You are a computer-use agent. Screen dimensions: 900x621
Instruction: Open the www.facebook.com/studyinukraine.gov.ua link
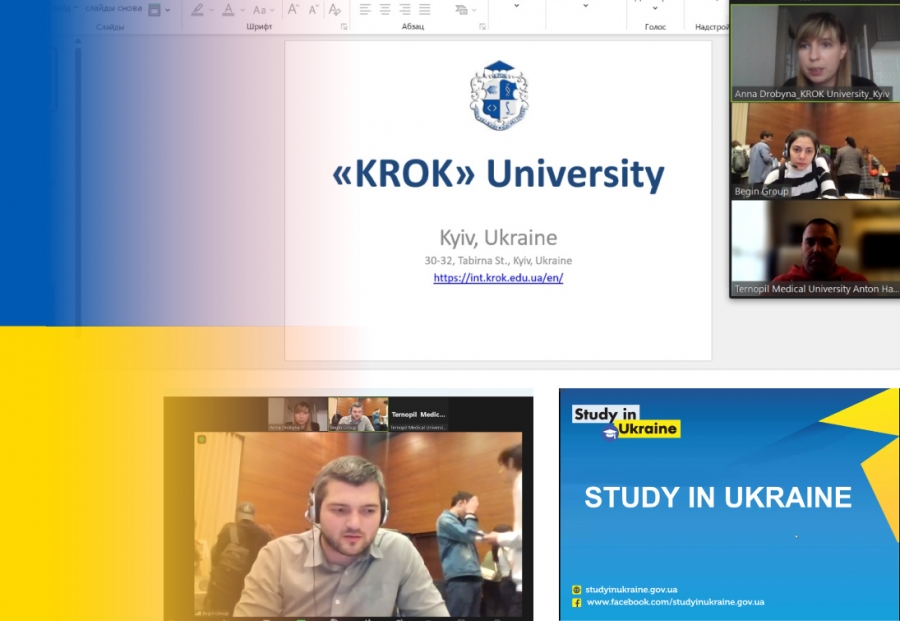pos(675,602)
